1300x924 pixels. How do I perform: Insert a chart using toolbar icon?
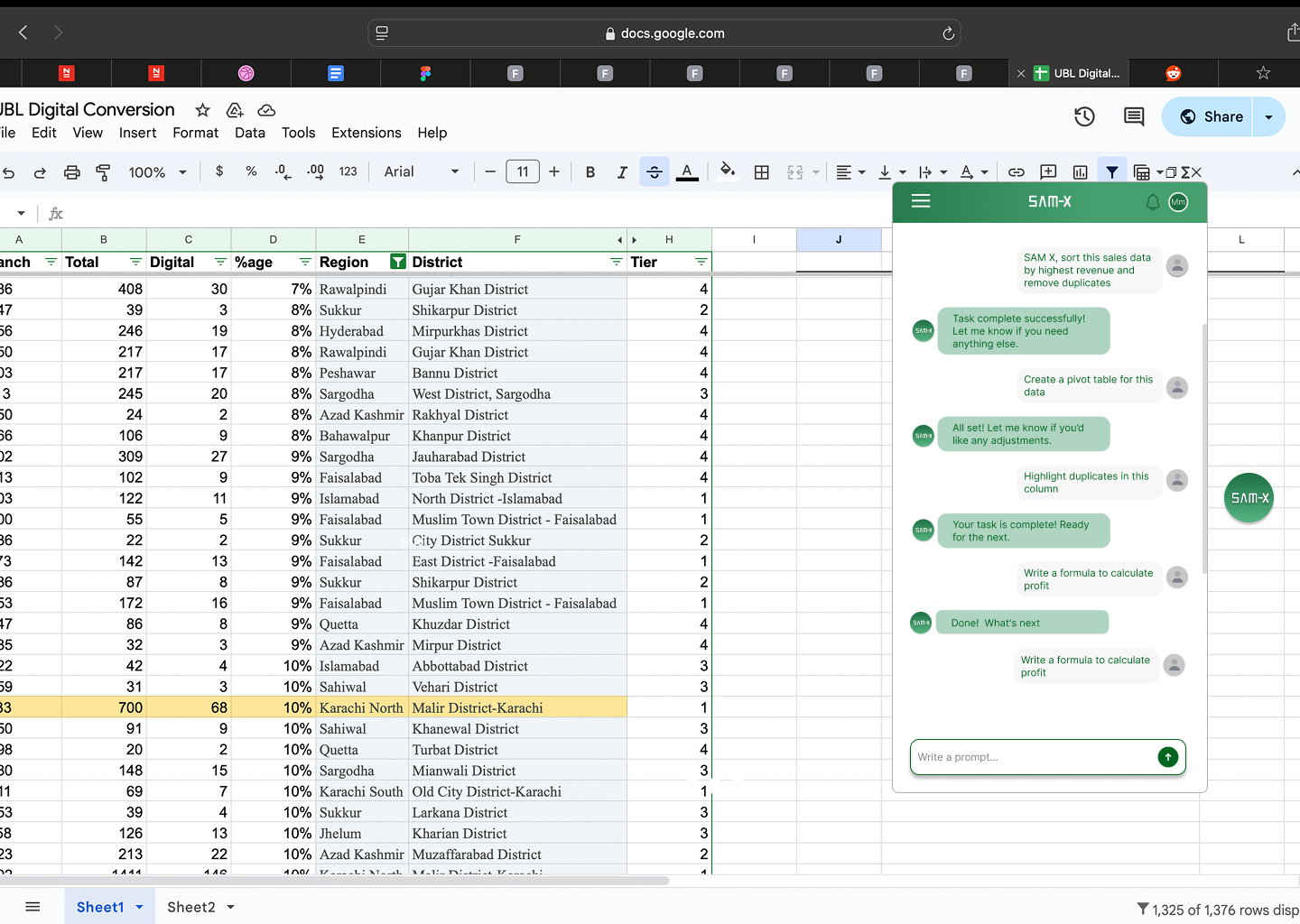1080,172
